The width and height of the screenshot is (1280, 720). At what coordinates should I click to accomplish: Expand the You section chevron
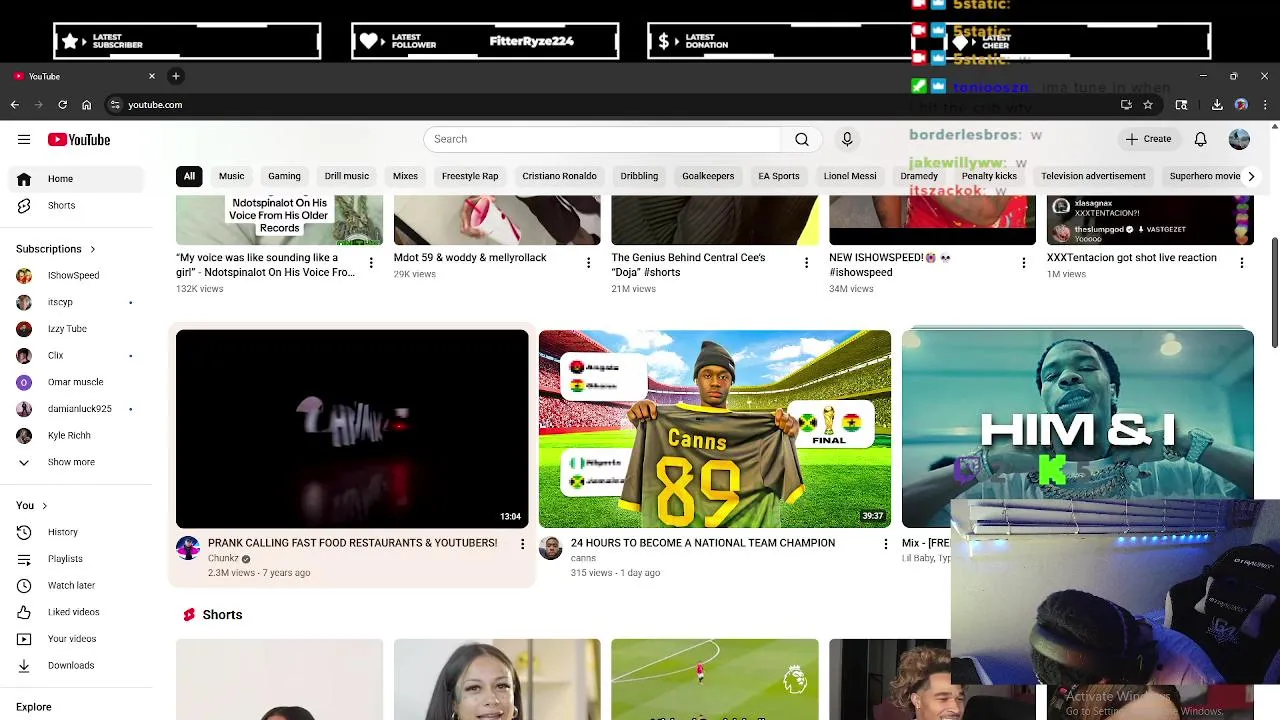(x=44, y=506)
